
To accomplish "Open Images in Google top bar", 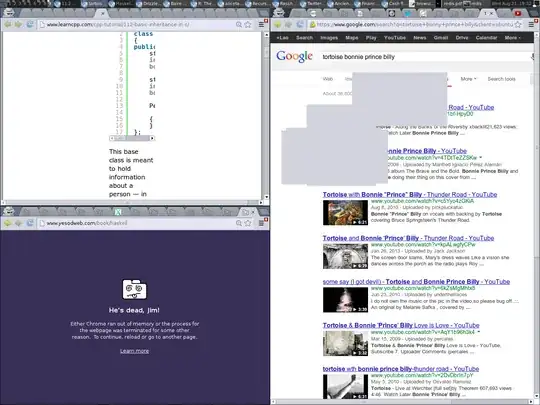I will point(329,38).
